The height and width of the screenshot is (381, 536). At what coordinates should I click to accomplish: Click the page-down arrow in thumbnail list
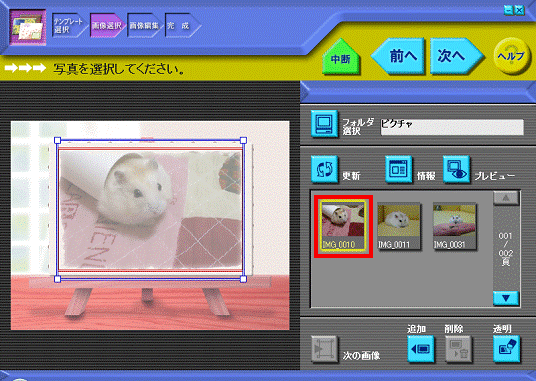(x=506, y=298)
